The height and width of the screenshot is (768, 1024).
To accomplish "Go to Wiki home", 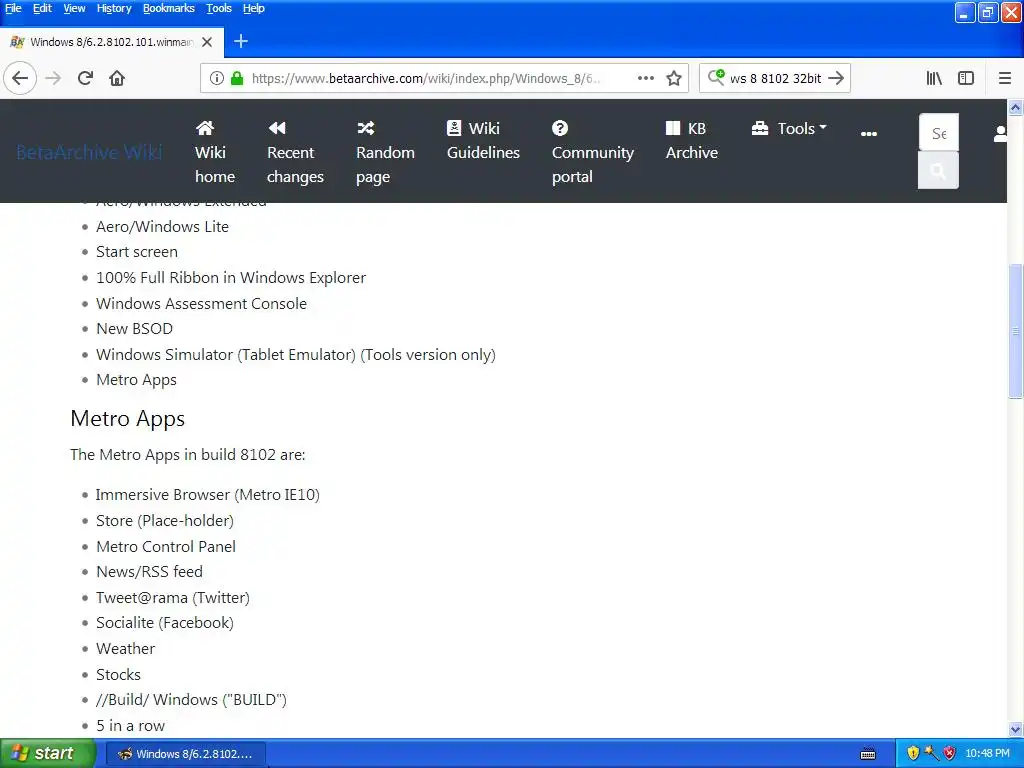I will point(214,152).
